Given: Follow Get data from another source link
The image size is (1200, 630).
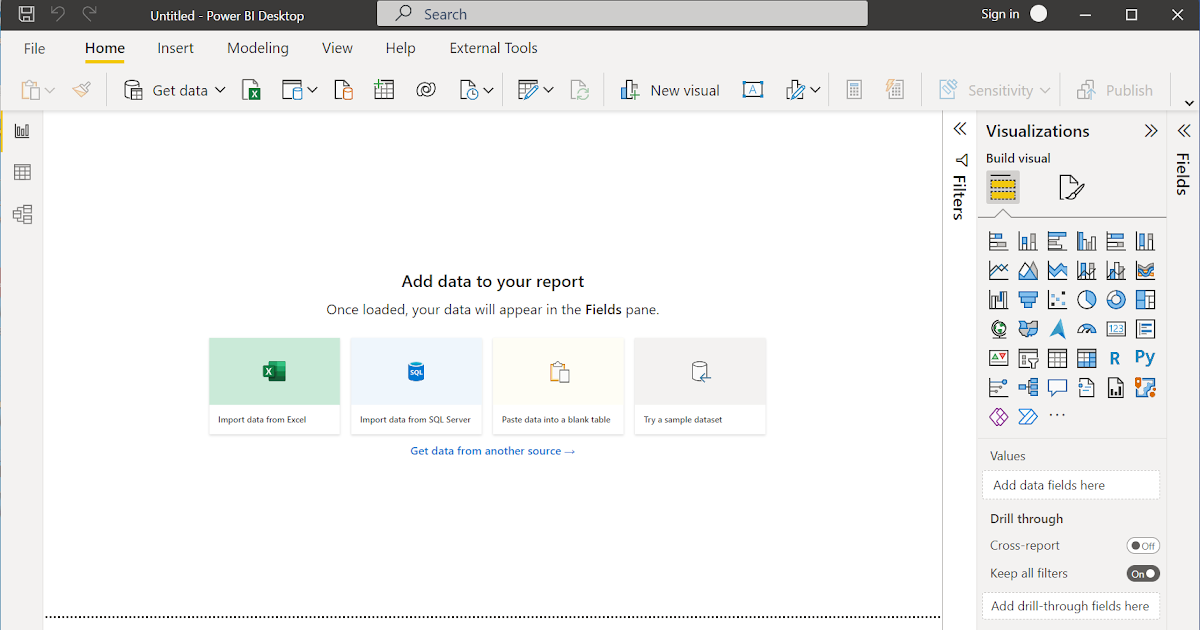Looking at the screenshot, I should tap(492, 451).
